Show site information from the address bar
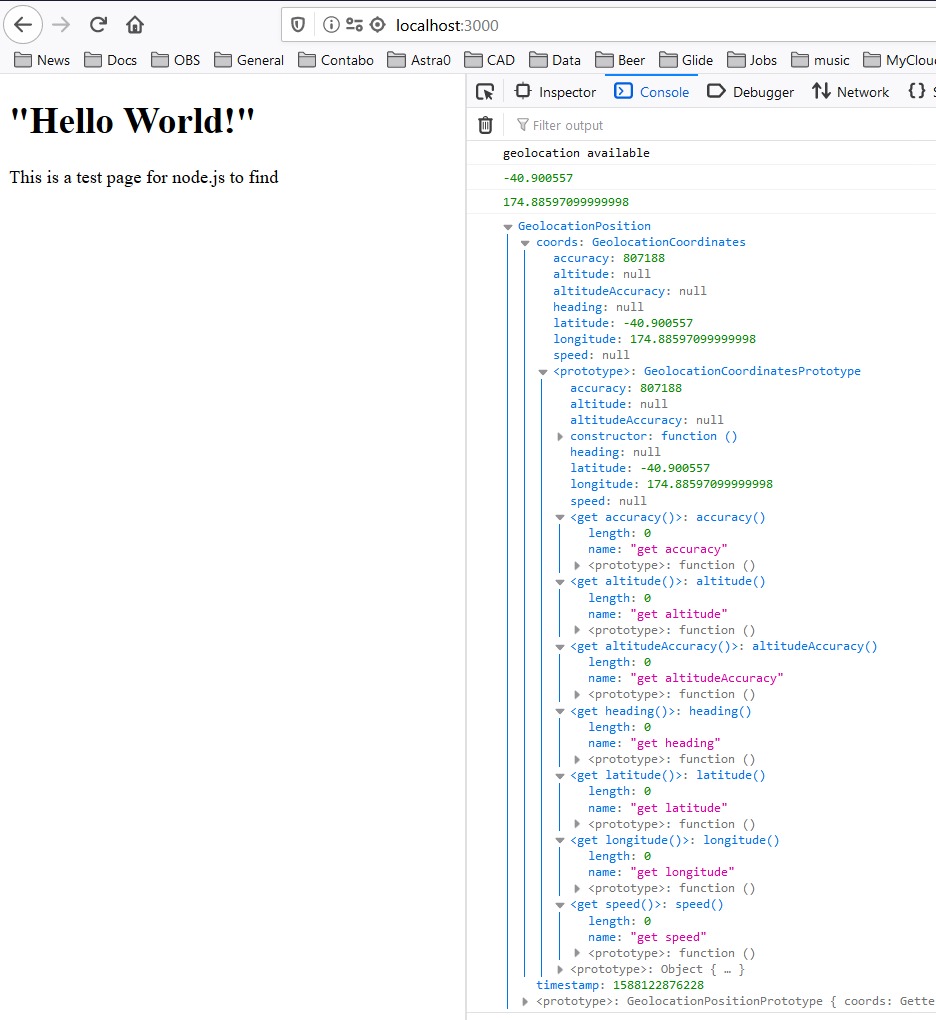Image resolution: width=936 pixels, height=1020 pixels. [331, 25]
